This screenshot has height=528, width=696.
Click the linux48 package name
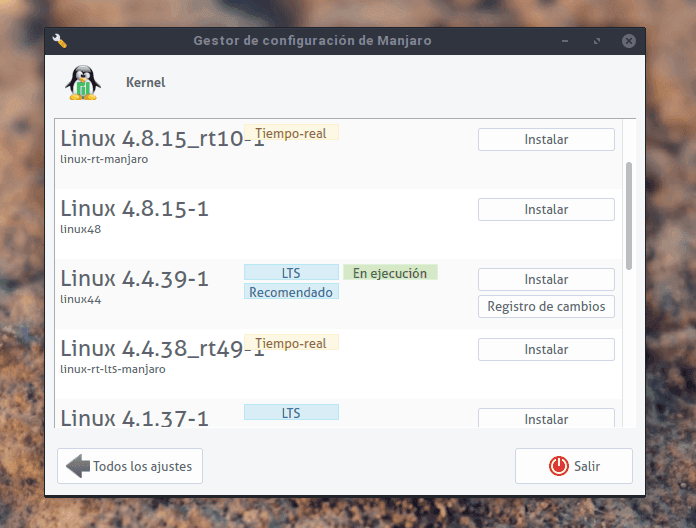click(81, 229)
